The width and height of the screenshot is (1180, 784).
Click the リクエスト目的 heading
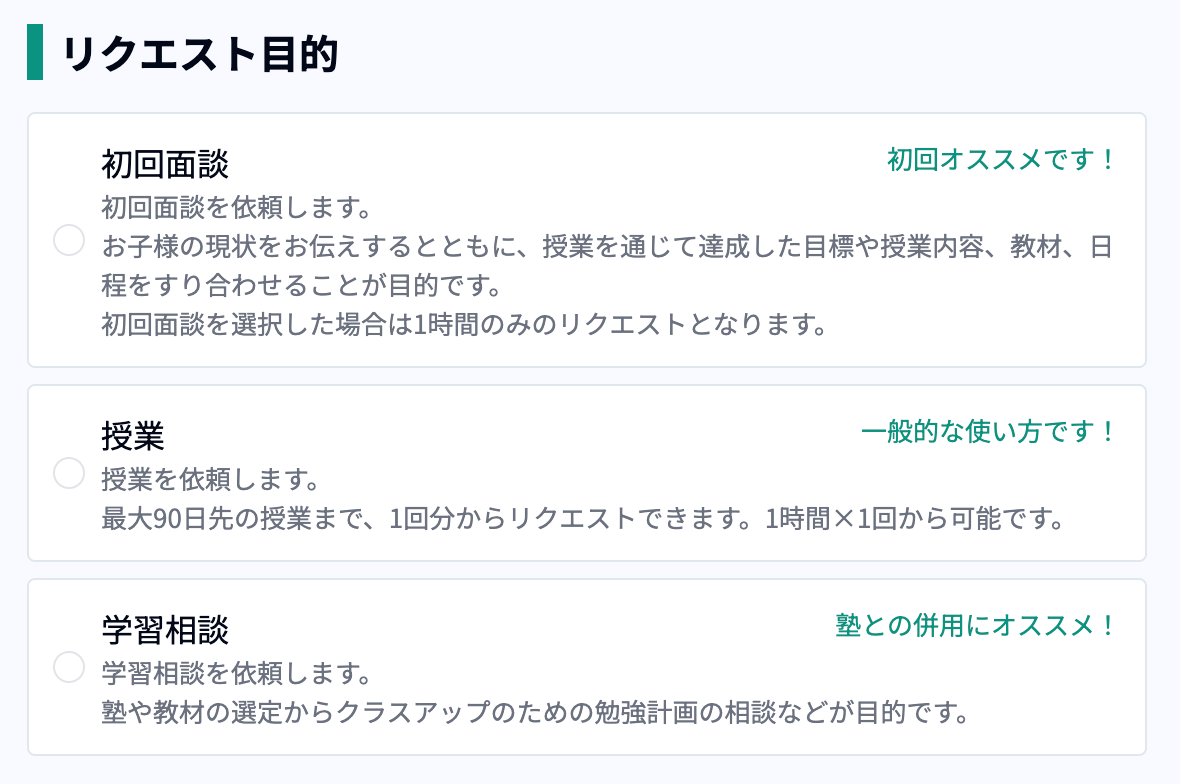[x=200, y=54]
